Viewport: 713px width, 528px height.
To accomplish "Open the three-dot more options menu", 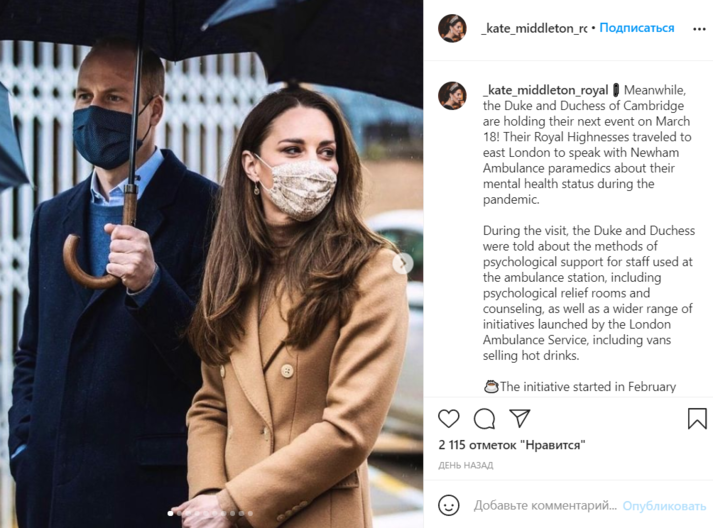I will [x=699, y=29].
